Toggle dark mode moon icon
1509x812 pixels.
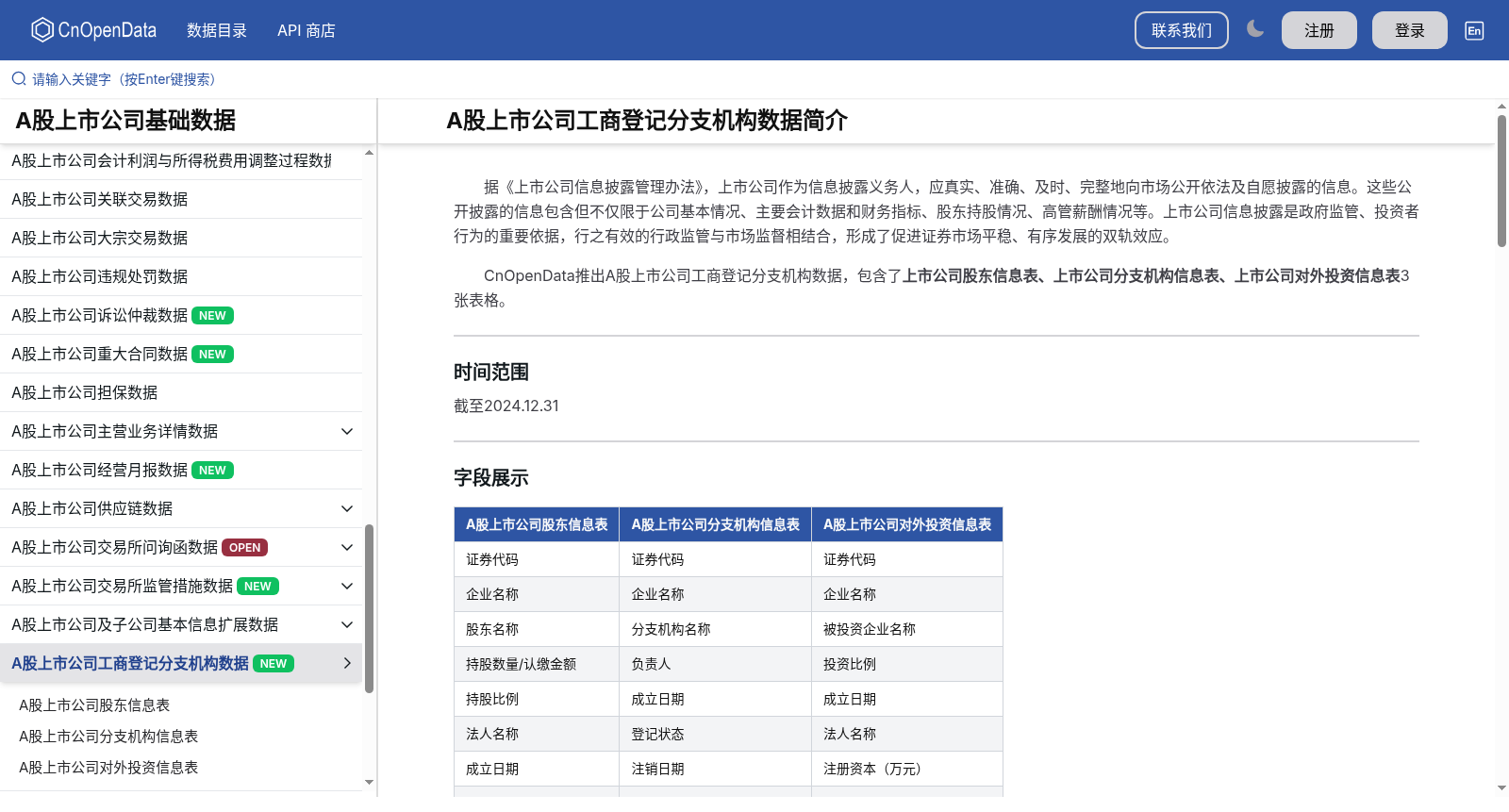tap(1255, 29)
